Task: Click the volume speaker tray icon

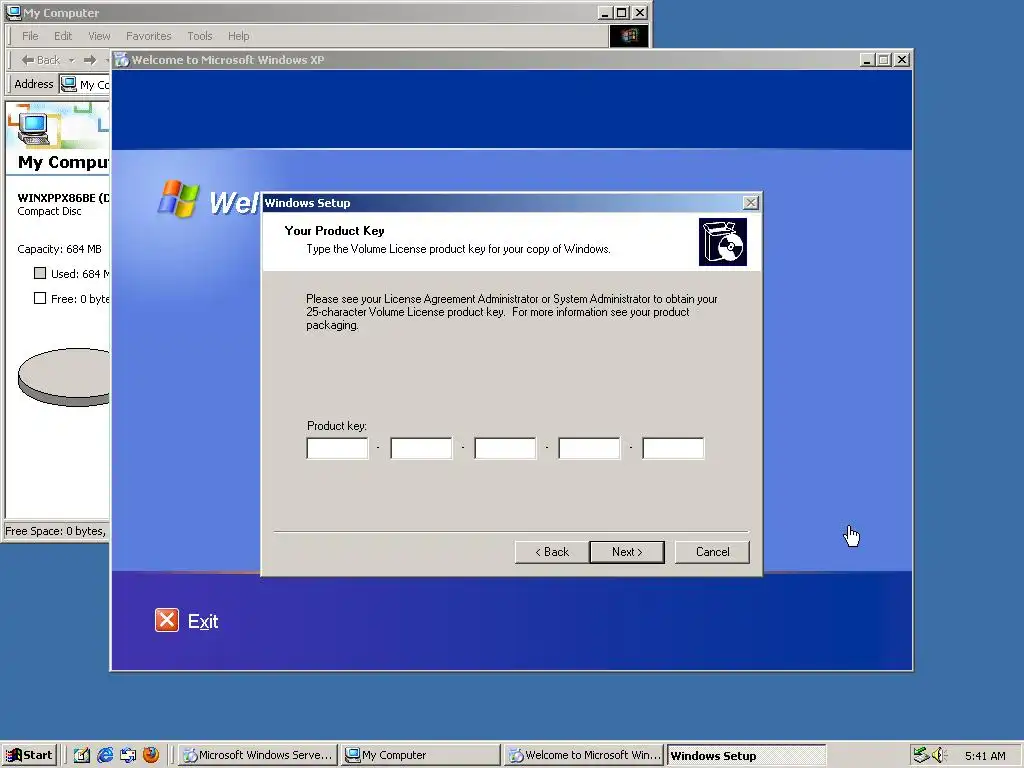Action: 939,755
